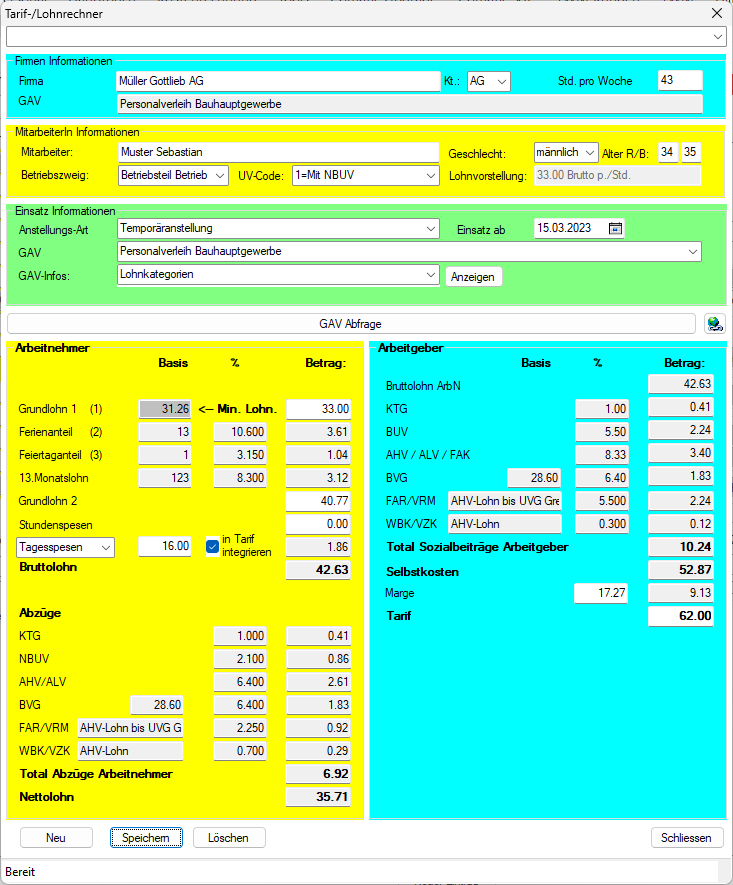Click the Löschen button

click(x=229, y=838)
